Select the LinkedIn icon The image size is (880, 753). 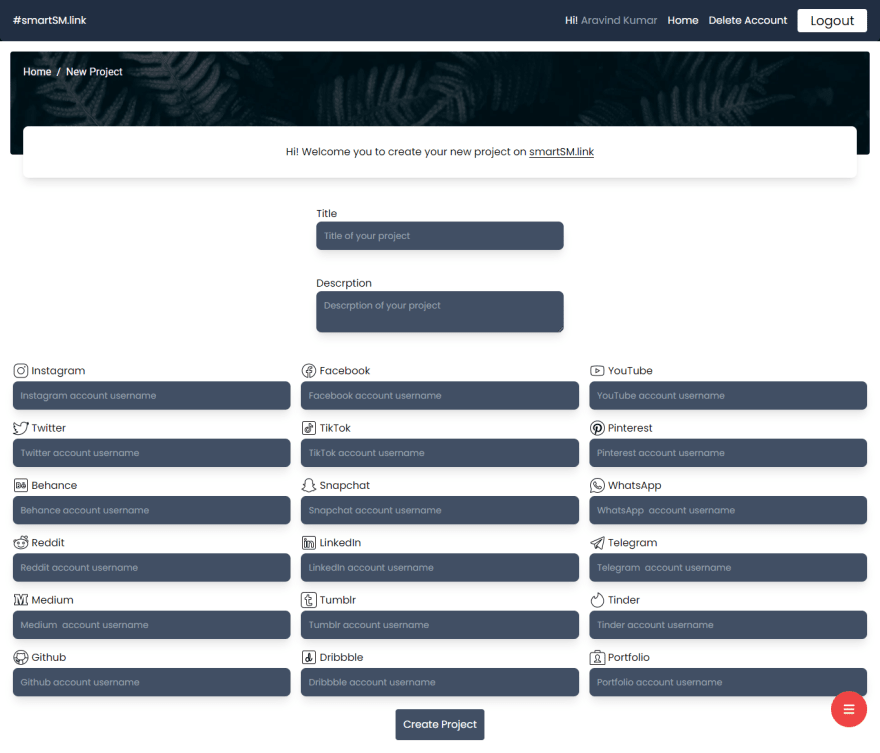[307, 542]
